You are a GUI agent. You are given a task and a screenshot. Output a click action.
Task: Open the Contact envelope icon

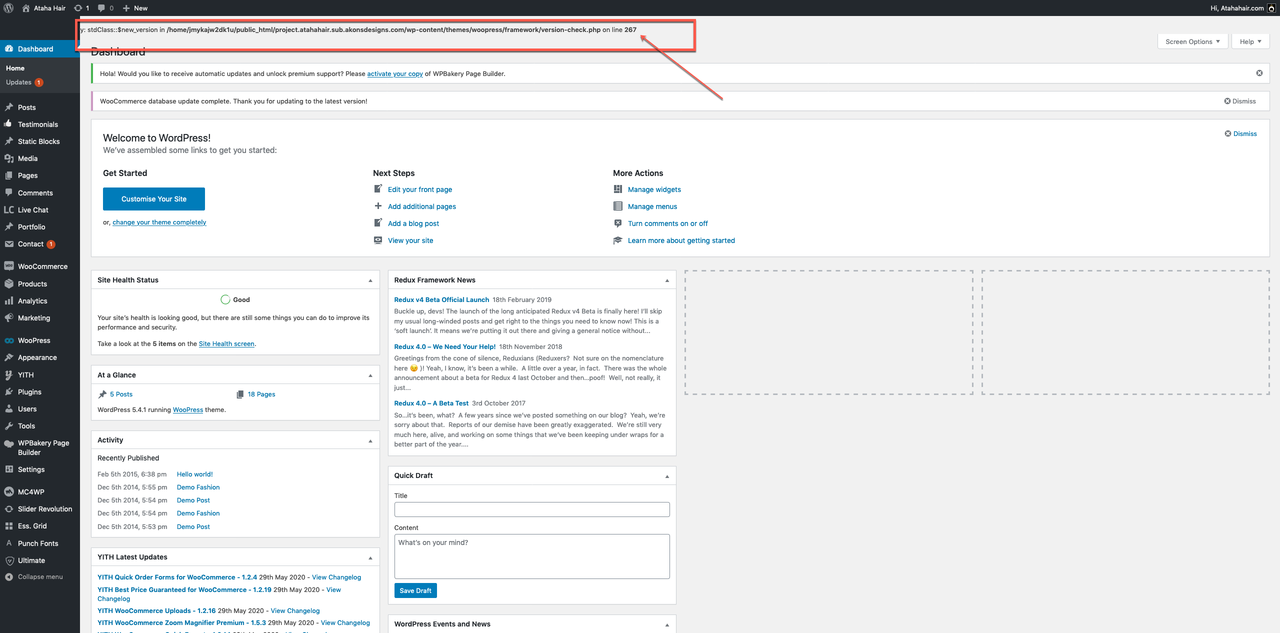[x=9, y=244]
